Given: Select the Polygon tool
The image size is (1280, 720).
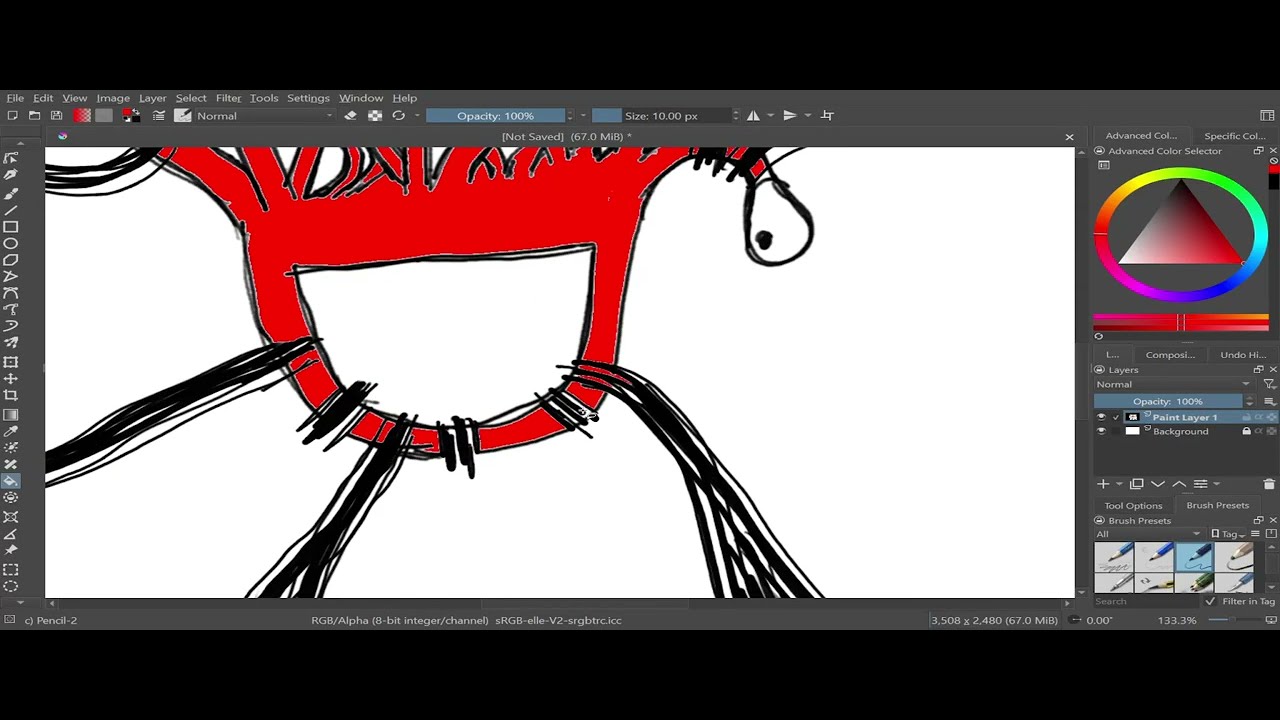Looking at the screenshot, I should 11,260.
